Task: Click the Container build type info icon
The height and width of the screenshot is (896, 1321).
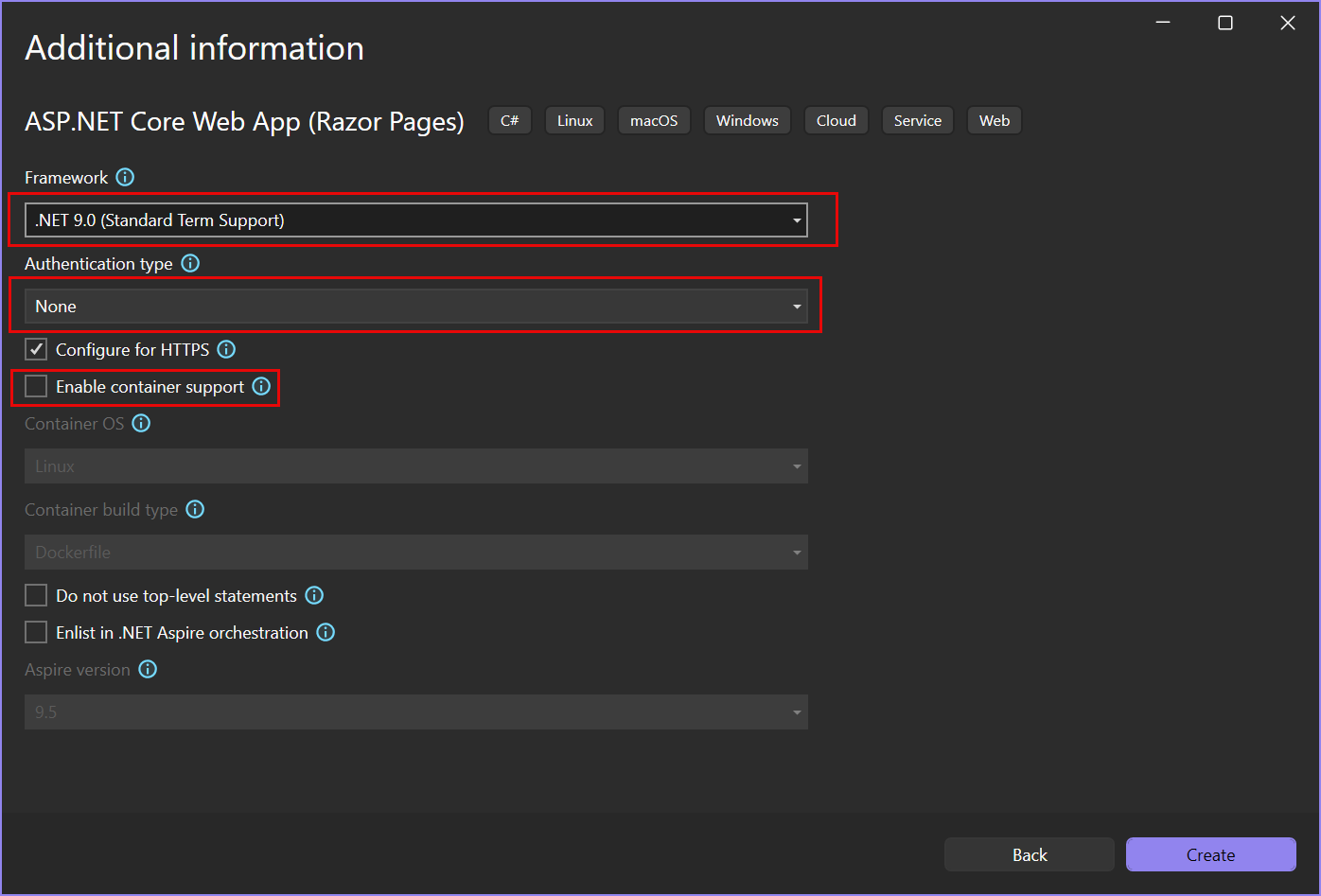Action: click(x=195, y=509)
